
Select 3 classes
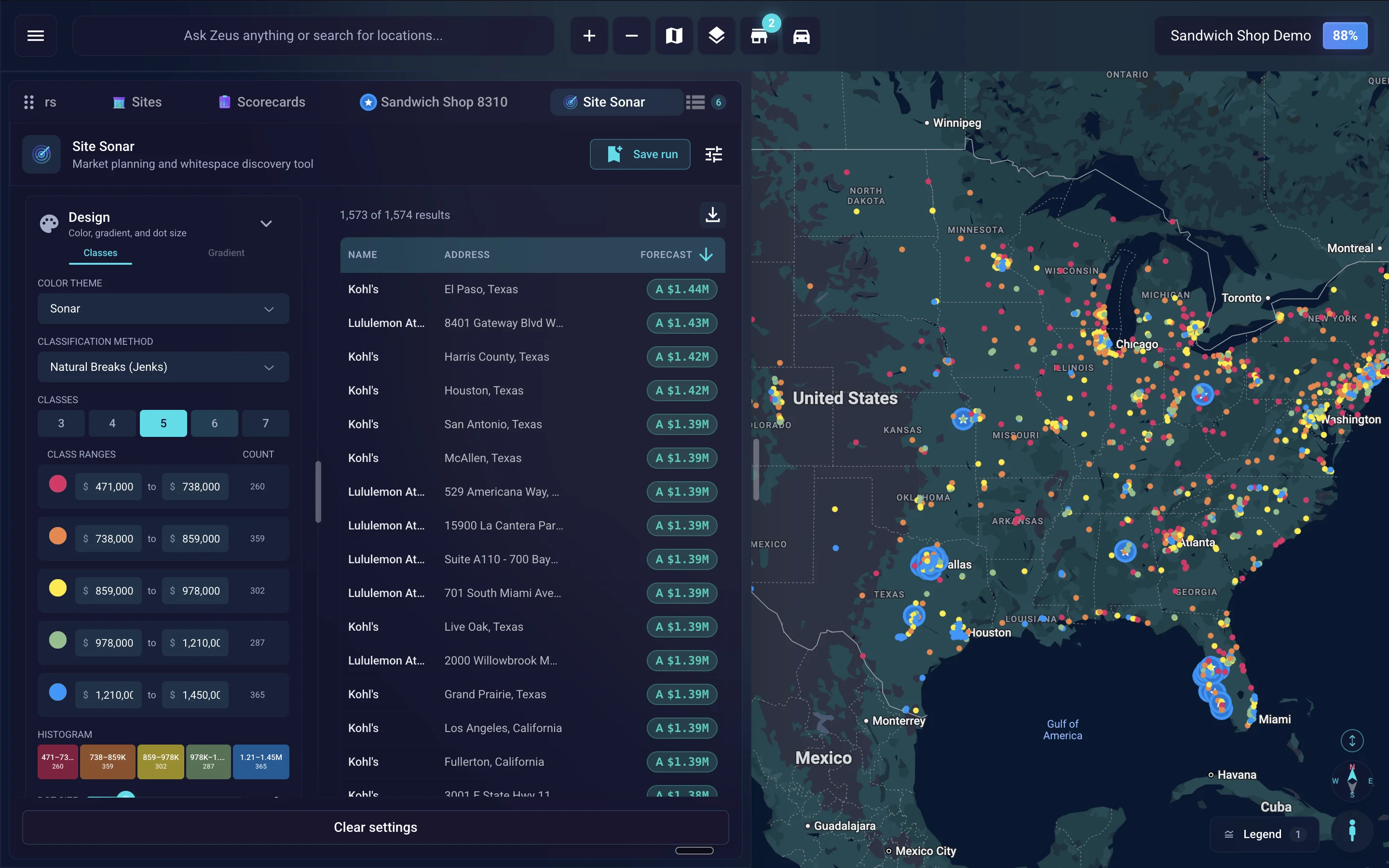coord(61,423)
